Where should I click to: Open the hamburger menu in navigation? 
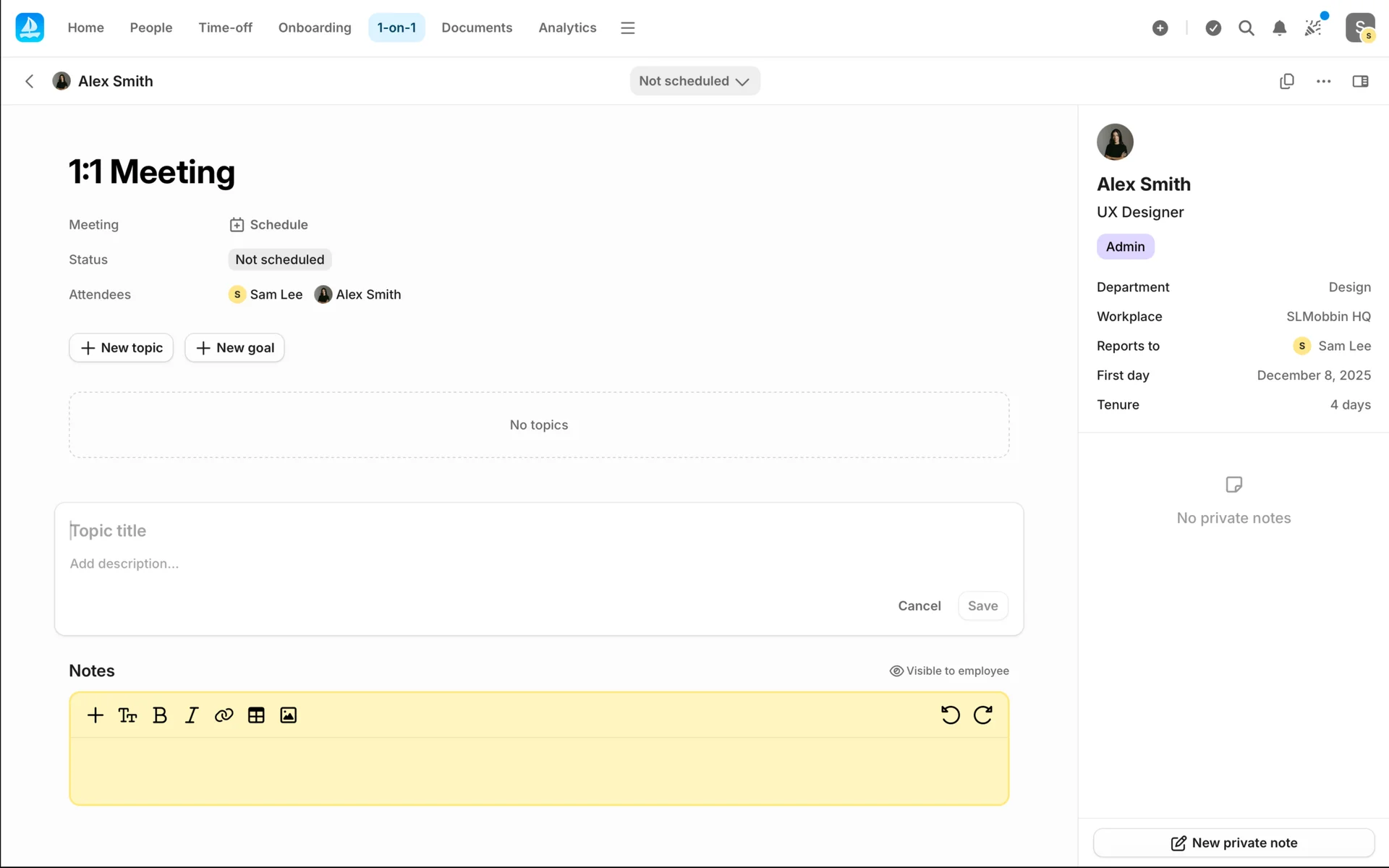[627, 28]
